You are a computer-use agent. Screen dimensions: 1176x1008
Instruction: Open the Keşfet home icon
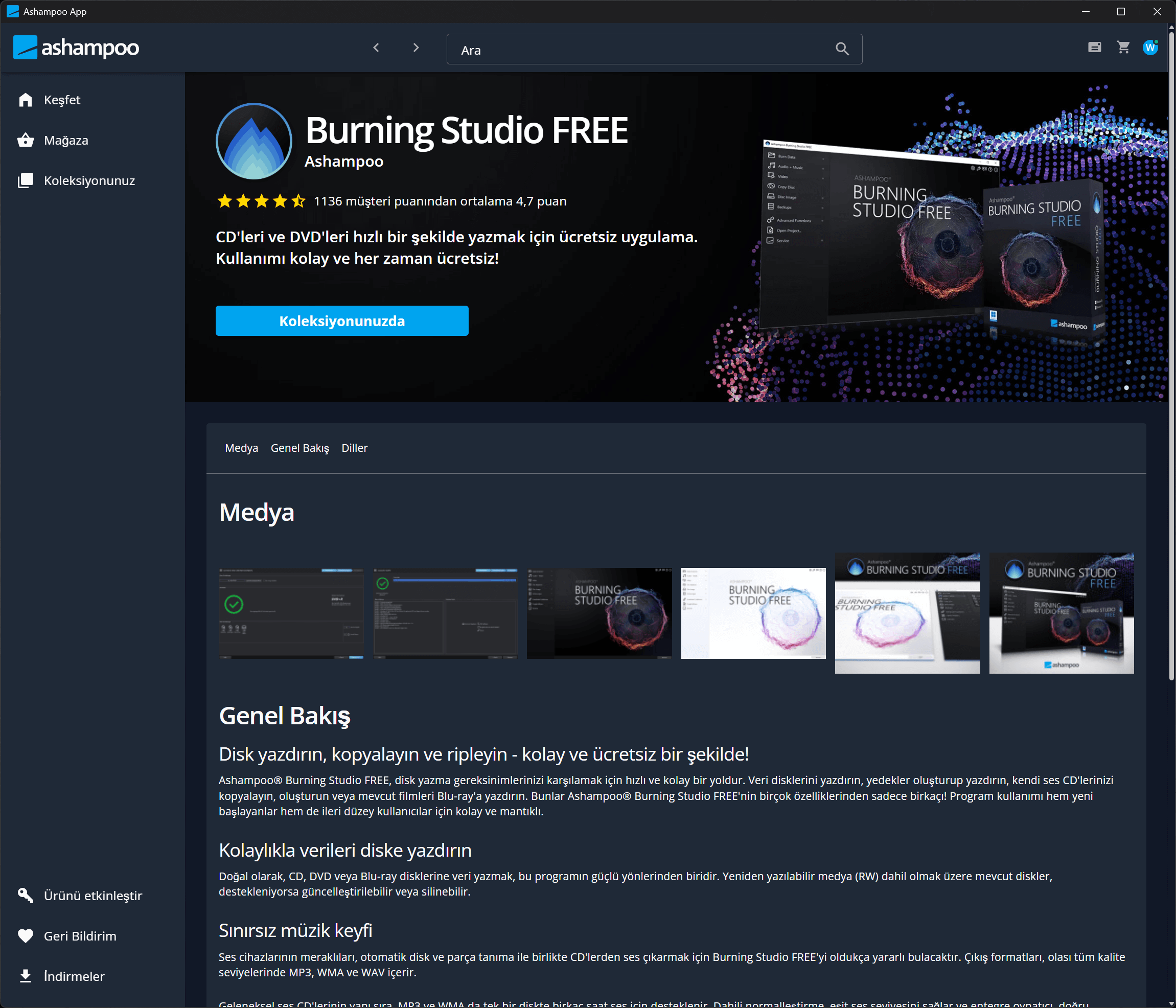click(x=26, y=100)
